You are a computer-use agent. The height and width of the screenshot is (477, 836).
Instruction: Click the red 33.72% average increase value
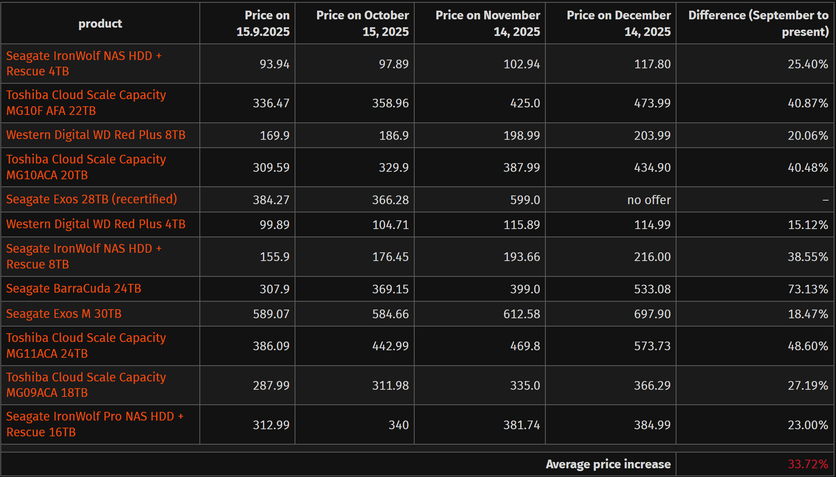[x=808, y=464]
